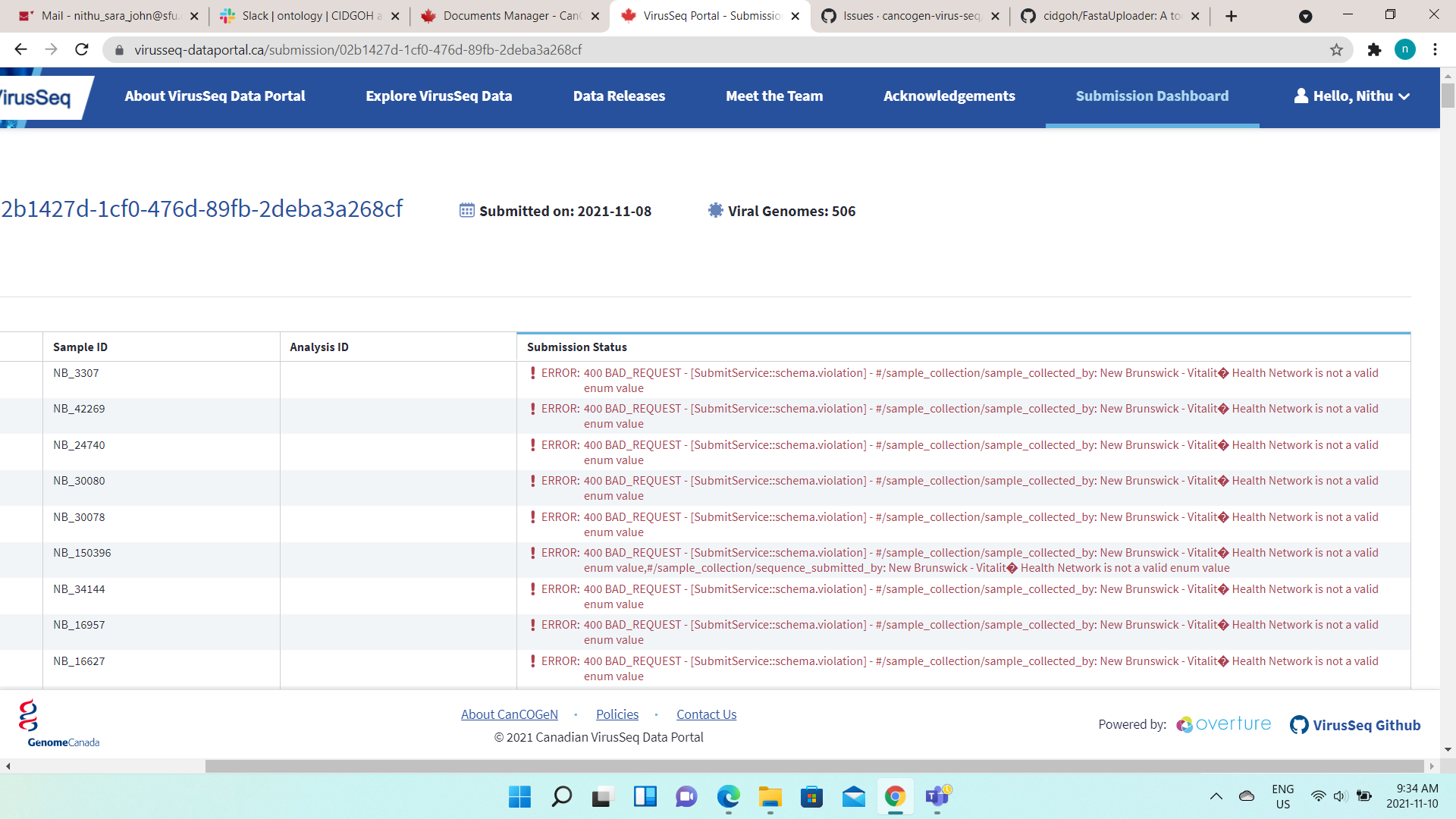1456x819 pixels.
Task: Click sample NB_3307 link
Action: coord(76,373)
